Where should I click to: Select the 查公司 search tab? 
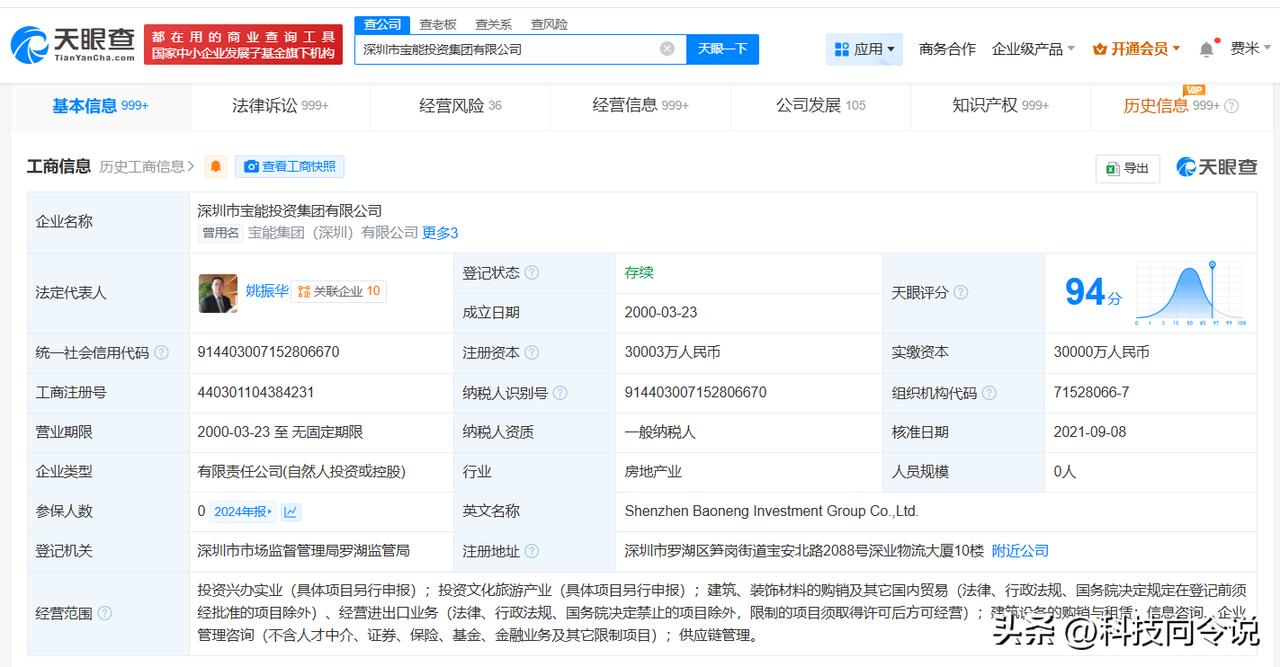pos(382,24)
